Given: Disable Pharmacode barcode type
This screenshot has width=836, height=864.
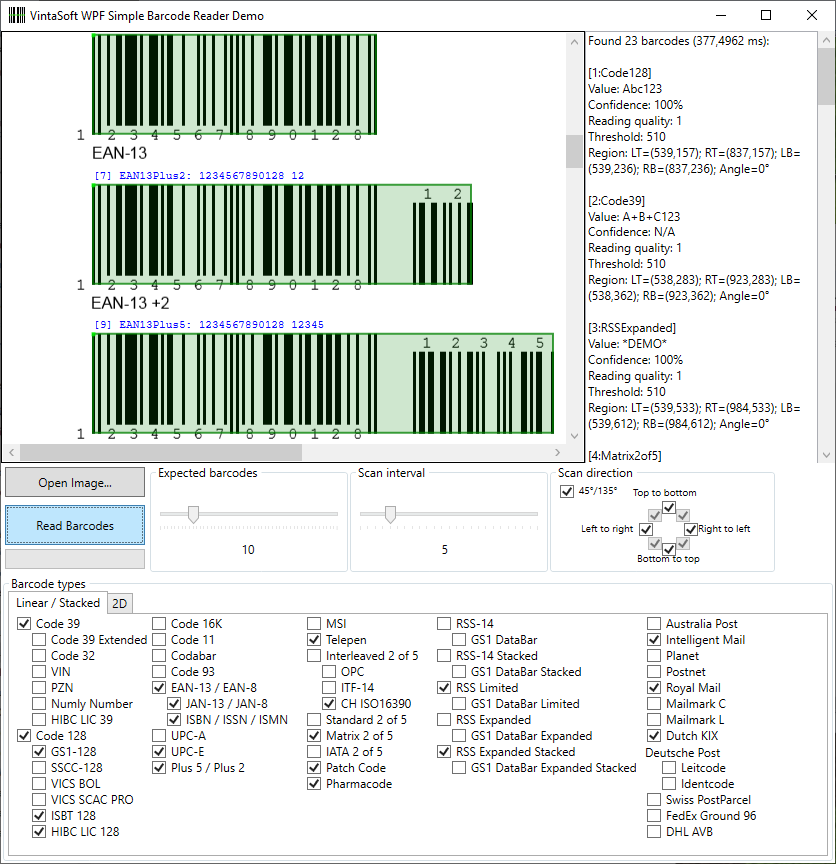Looking at the screenshot, I should coord(314,783).
